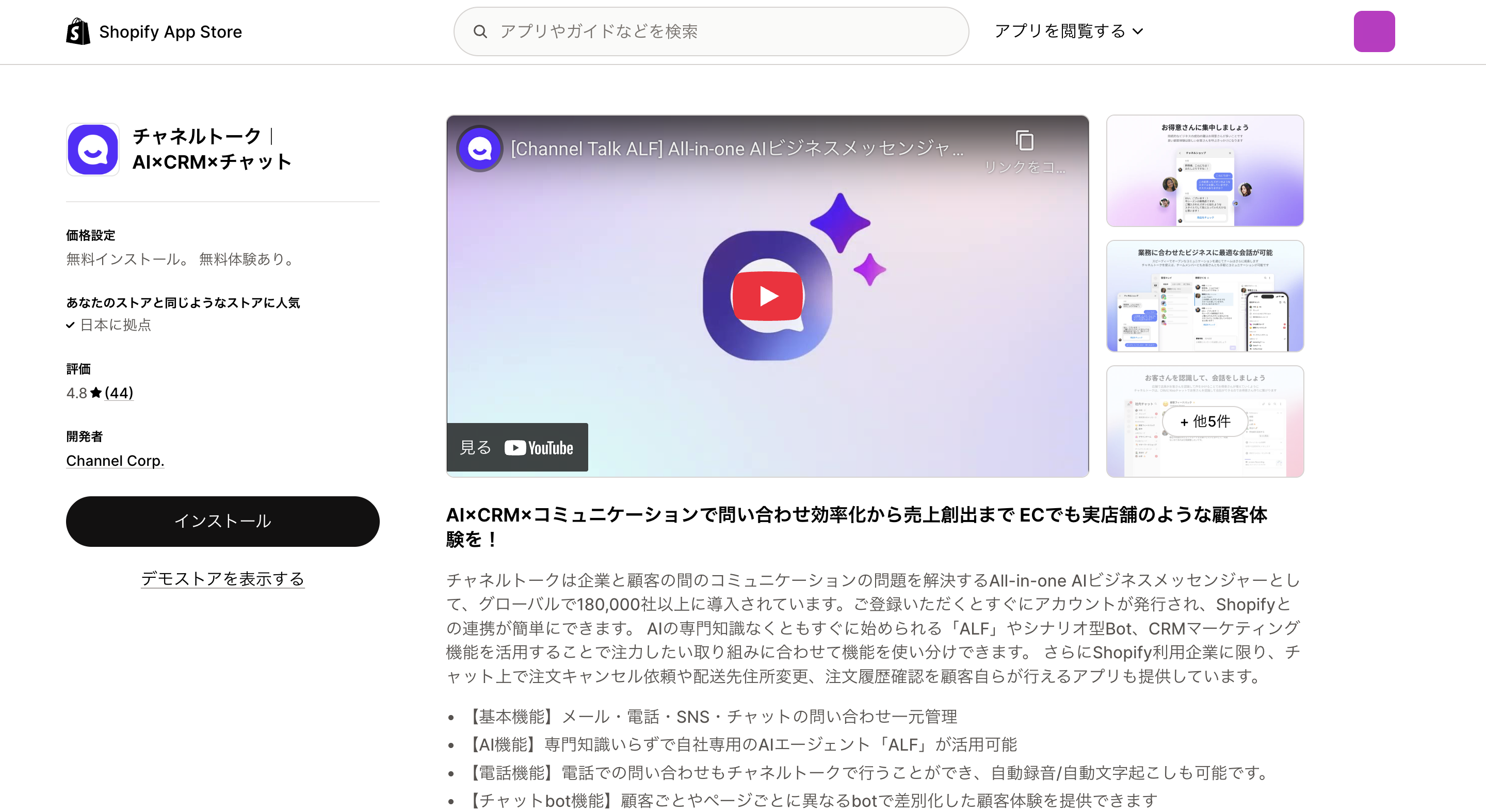Open the デモストアを表示する link

223,578
